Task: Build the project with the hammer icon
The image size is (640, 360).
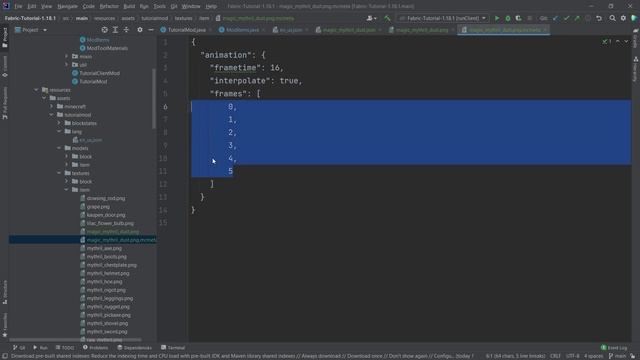Action: 387,18
